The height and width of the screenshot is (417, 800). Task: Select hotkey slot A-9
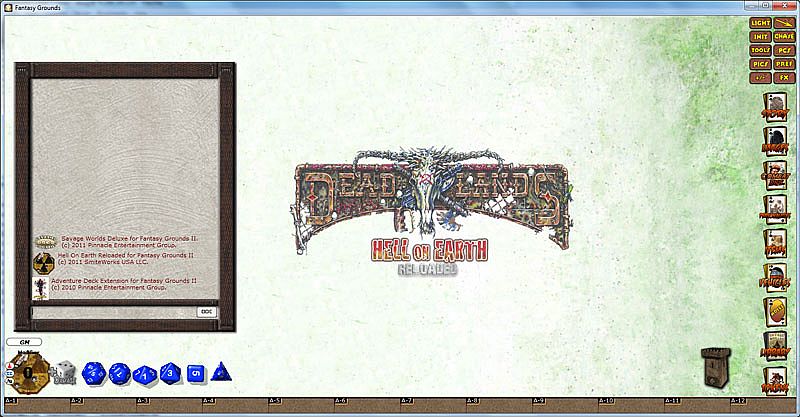[565, 405]
